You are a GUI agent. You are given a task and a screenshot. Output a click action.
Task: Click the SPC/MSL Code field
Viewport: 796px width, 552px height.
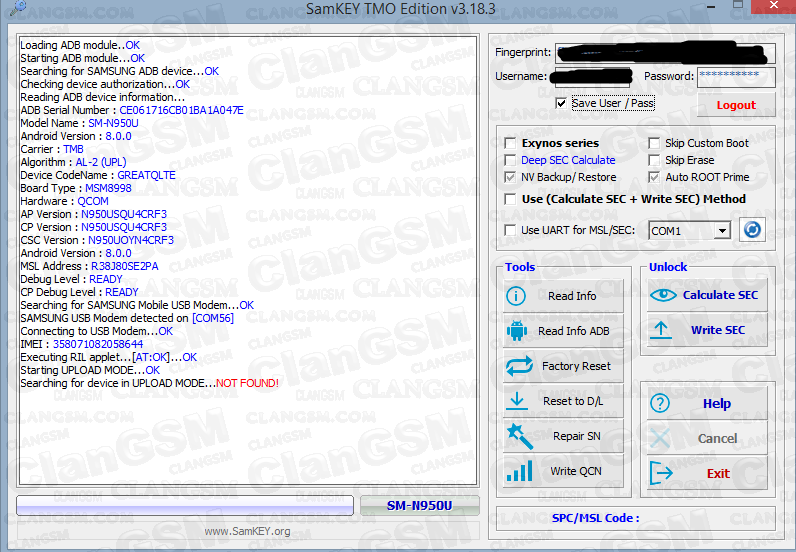(x=636, y=518)
